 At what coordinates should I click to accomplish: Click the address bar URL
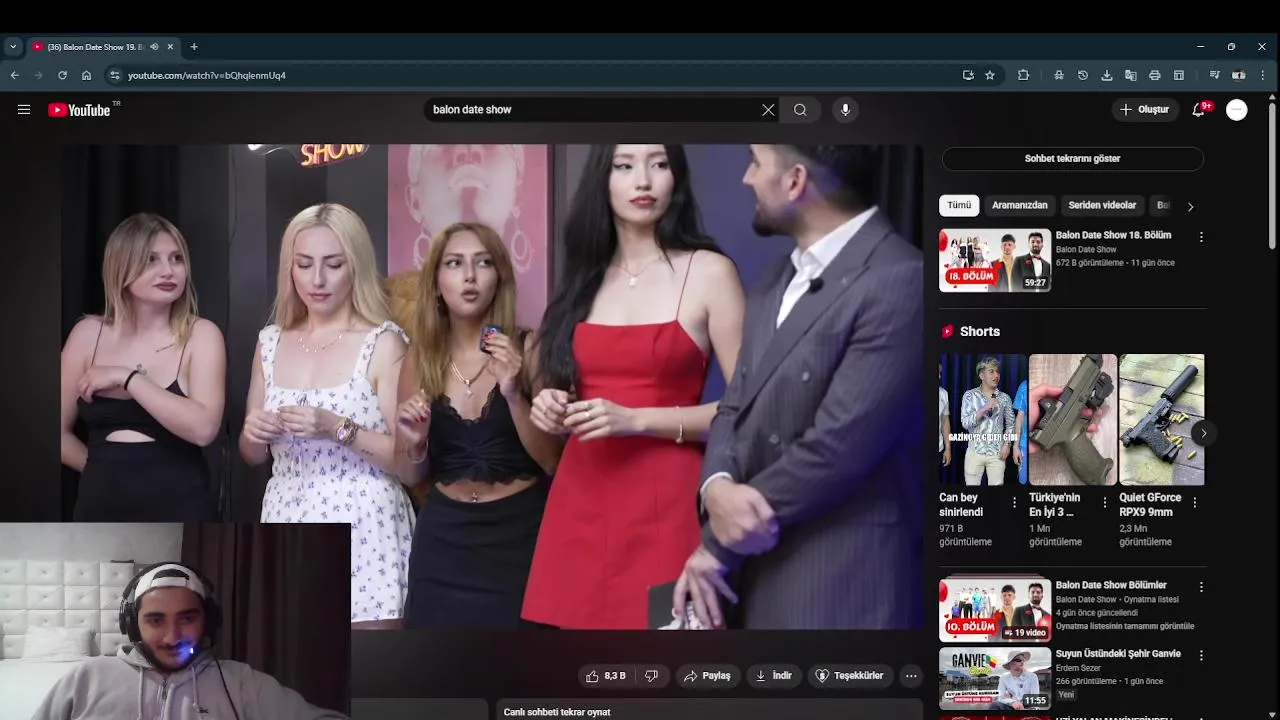[x=207, y=75]
